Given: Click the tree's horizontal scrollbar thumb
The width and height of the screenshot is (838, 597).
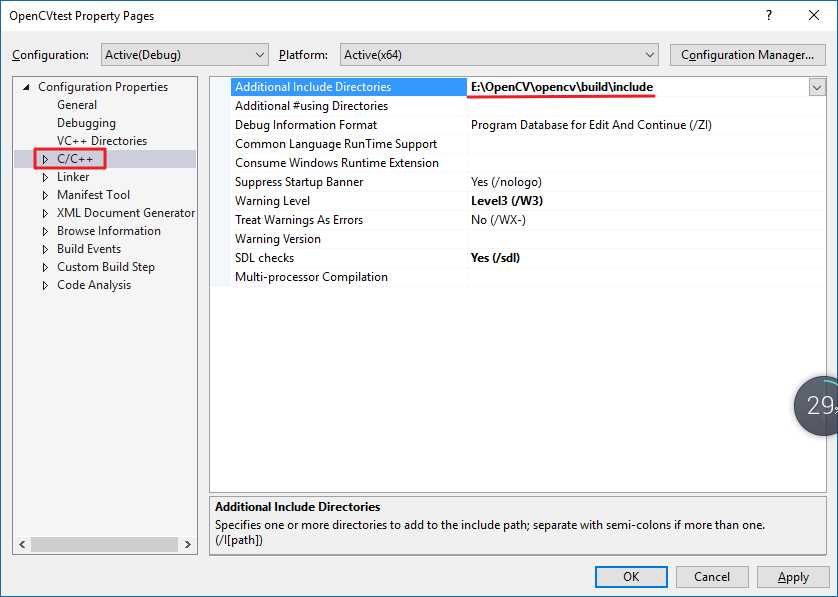Looking at the screenshot, I should (104, 545).
